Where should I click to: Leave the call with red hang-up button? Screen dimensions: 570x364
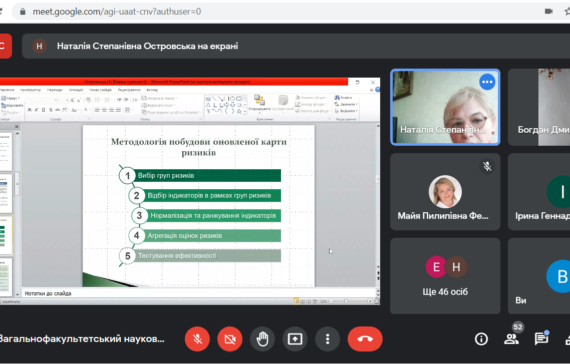[x=365, y=339]
